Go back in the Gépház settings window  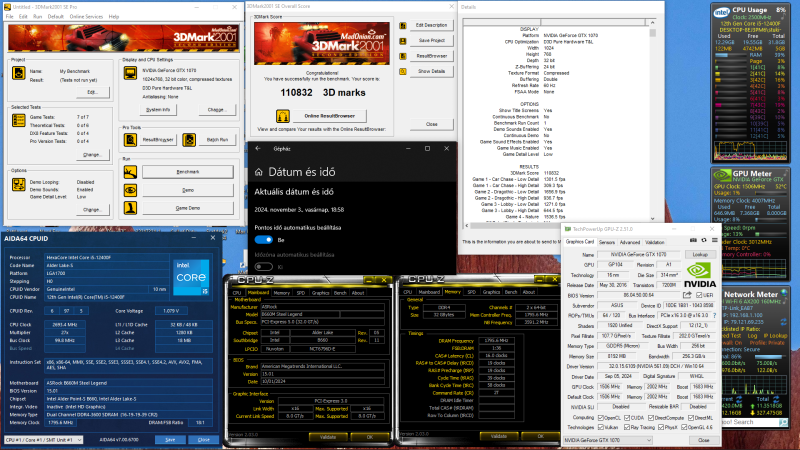pos(258,148)
